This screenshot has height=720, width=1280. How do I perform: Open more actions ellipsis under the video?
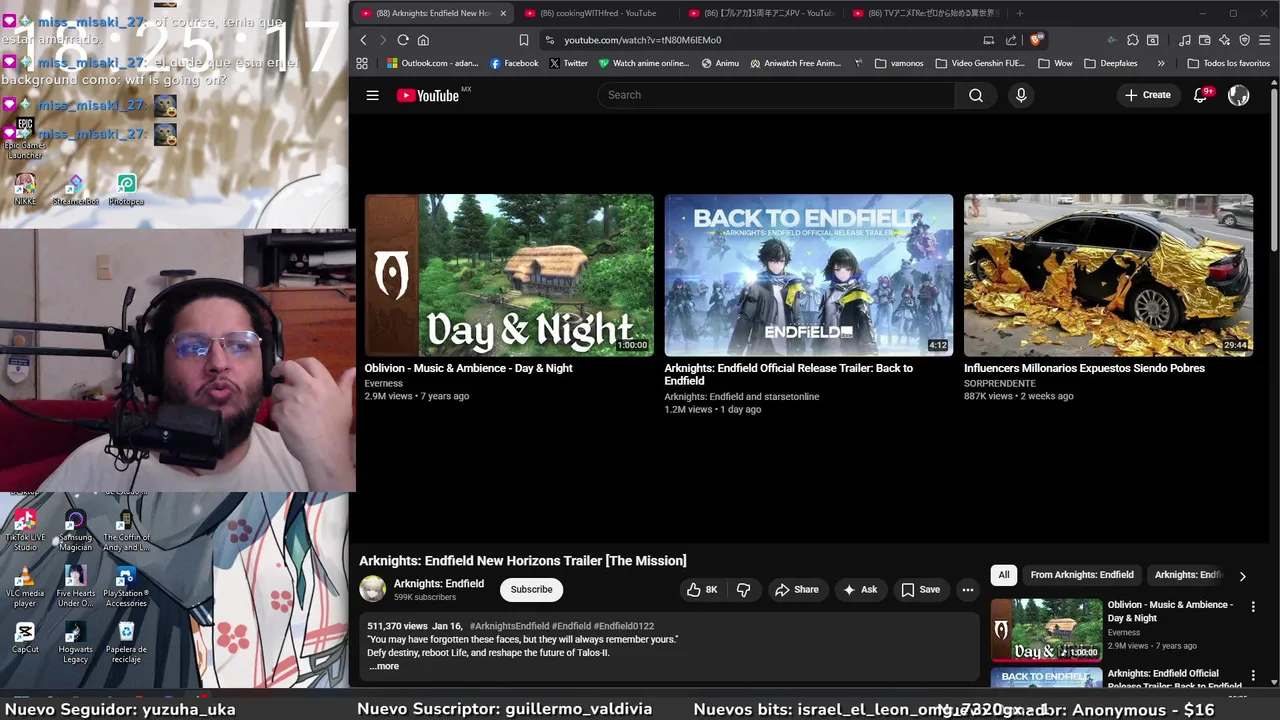coord(967,590)
